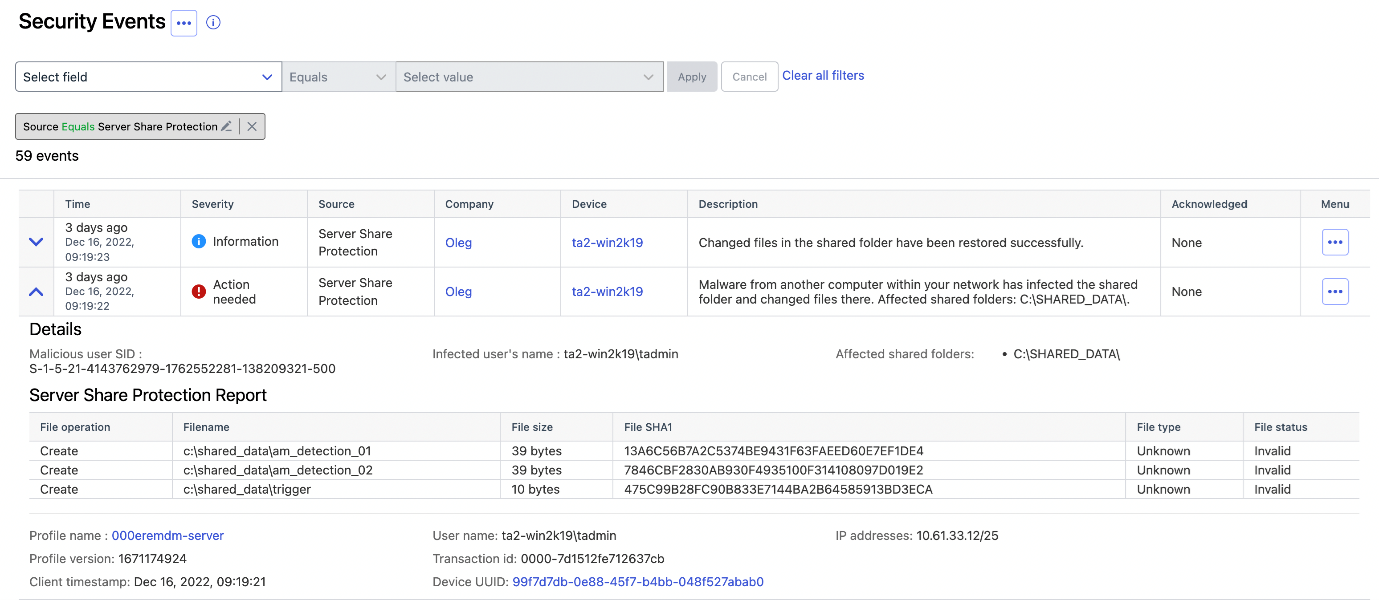The image size is (1379, 600).
Task: Open the Select field dropdown
Action: pos(148,77)
